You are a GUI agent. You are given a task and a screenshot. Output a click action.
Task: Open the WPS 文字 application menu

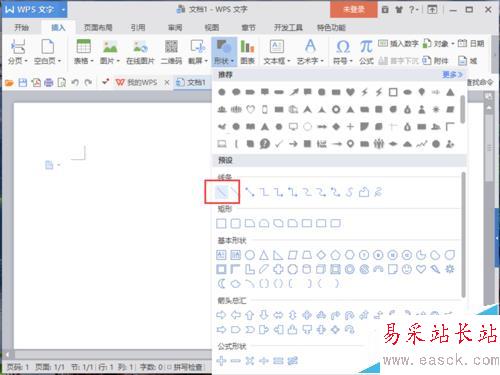point(35,9)
